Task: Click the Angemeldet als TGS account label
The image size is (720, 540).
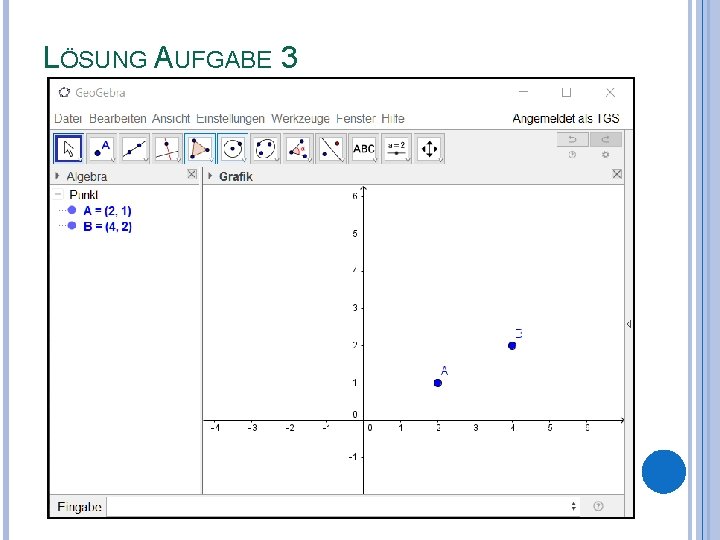Action: [x=566, y=118]
